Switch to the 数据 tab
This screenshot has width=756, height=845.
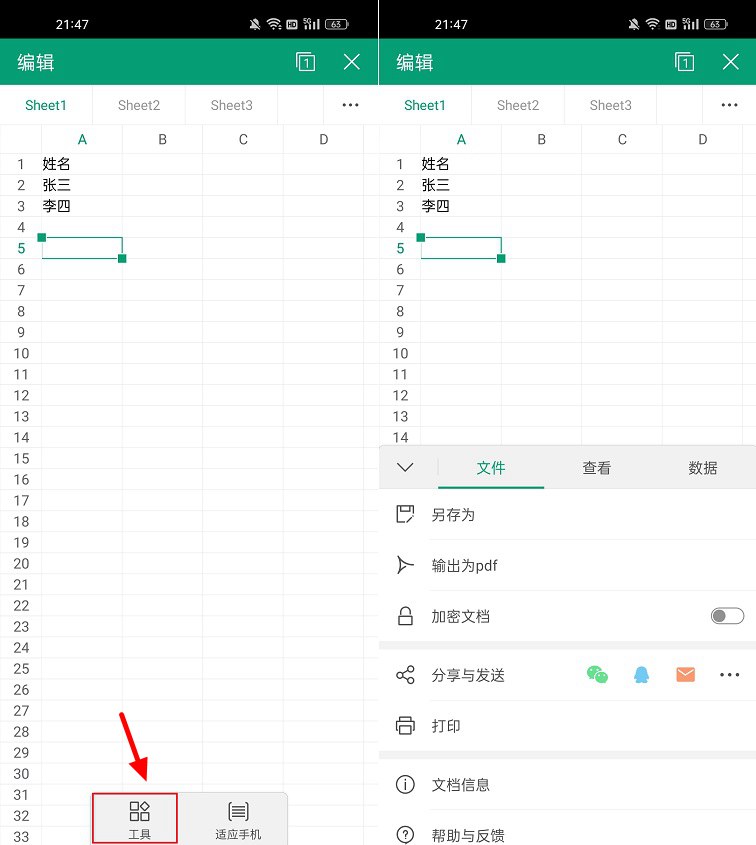point(703,467)
